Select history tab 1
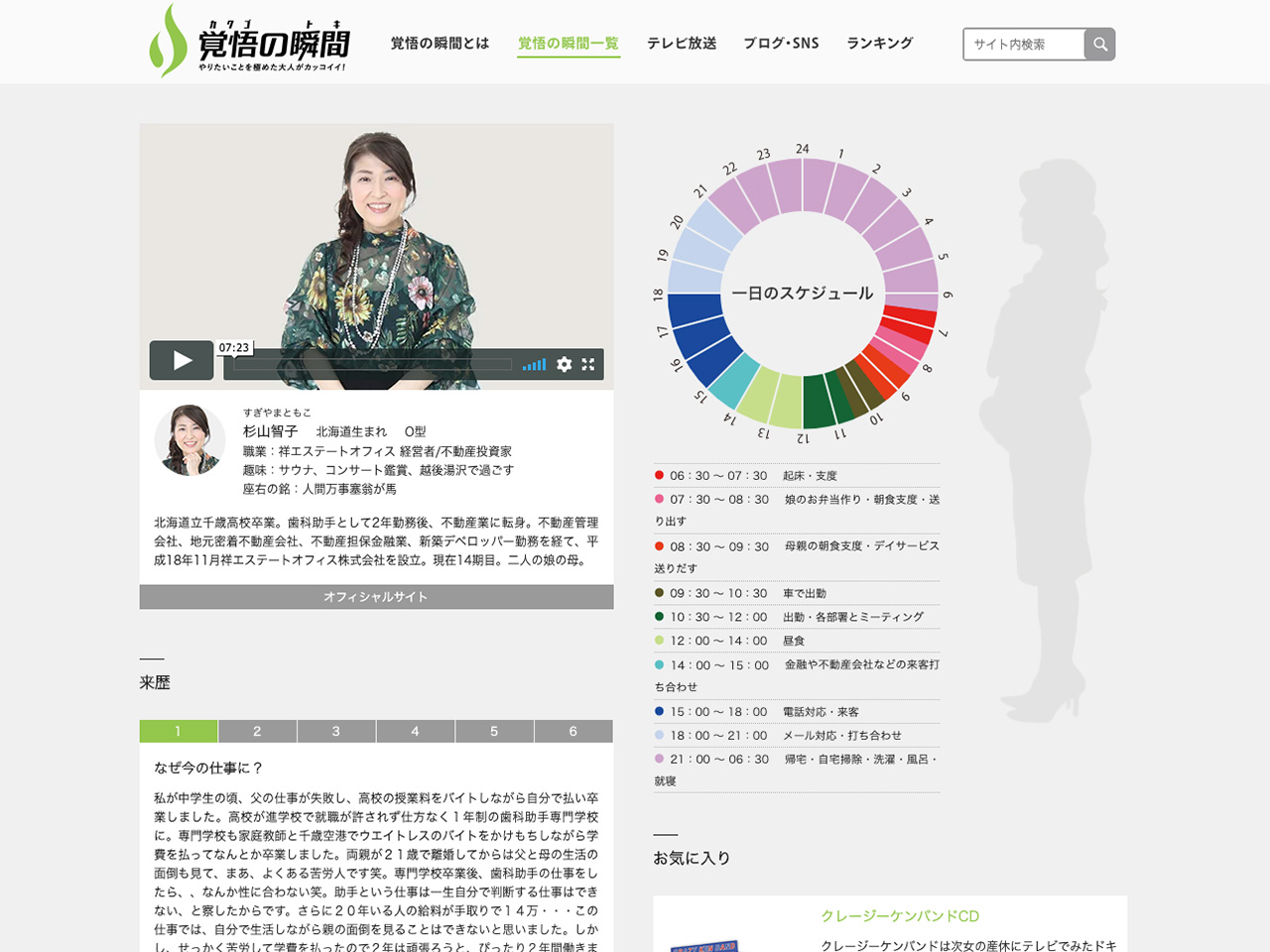The image size is (1270, 952). click(x=179, y=731)
